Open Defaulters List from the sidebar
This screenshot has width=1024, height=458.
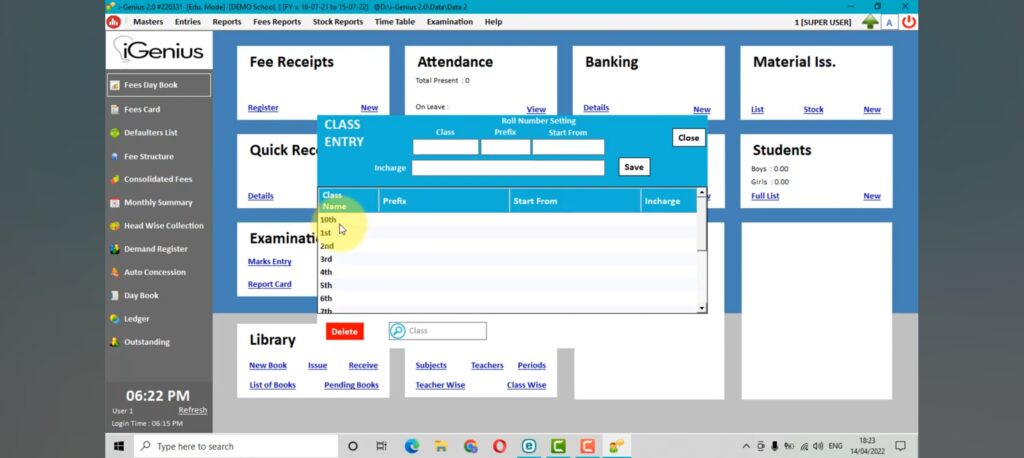click(115, 133)
